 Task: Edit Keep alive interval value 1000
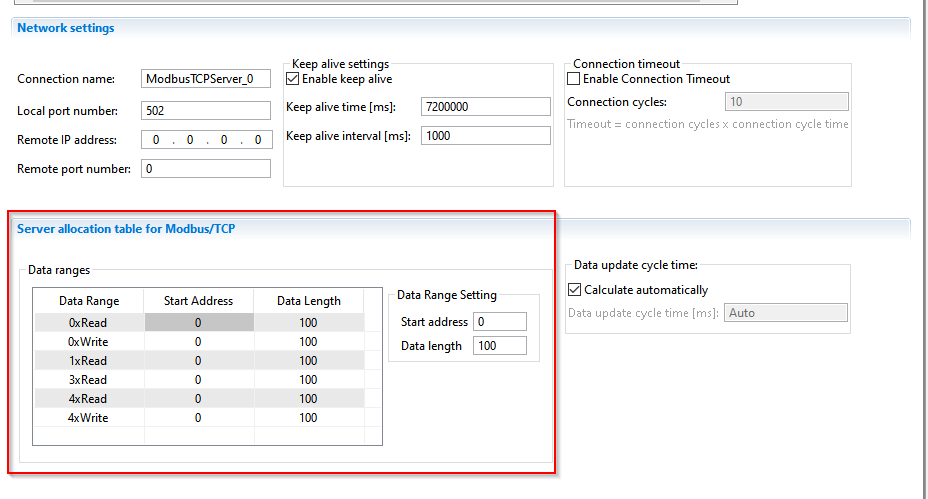(486, 136)
